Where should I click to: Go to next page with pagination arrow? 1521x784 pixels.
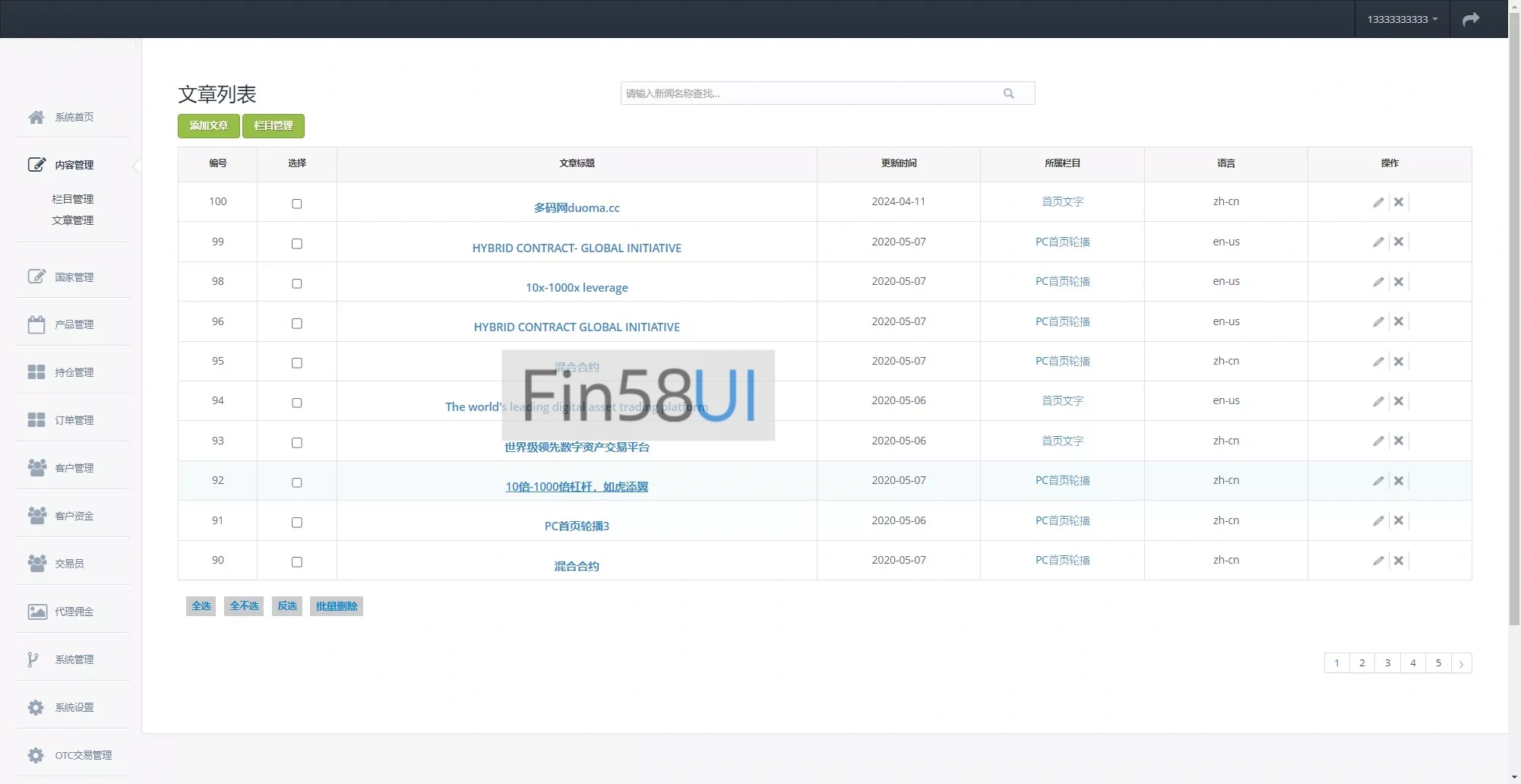(1461, 663)
